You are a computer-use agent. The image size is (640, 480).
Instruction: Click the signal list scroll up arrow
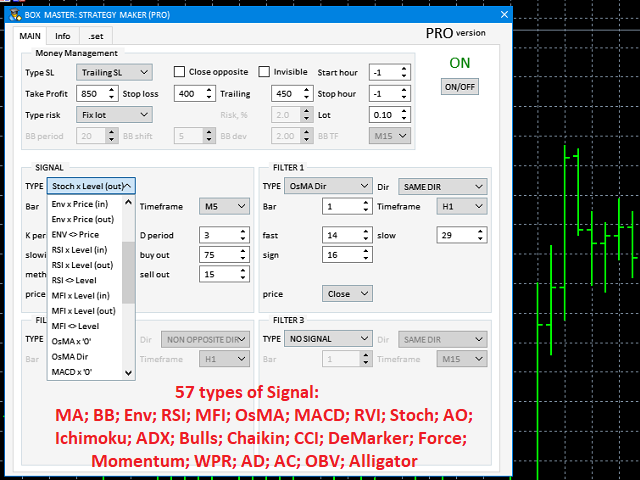(129, 202)
